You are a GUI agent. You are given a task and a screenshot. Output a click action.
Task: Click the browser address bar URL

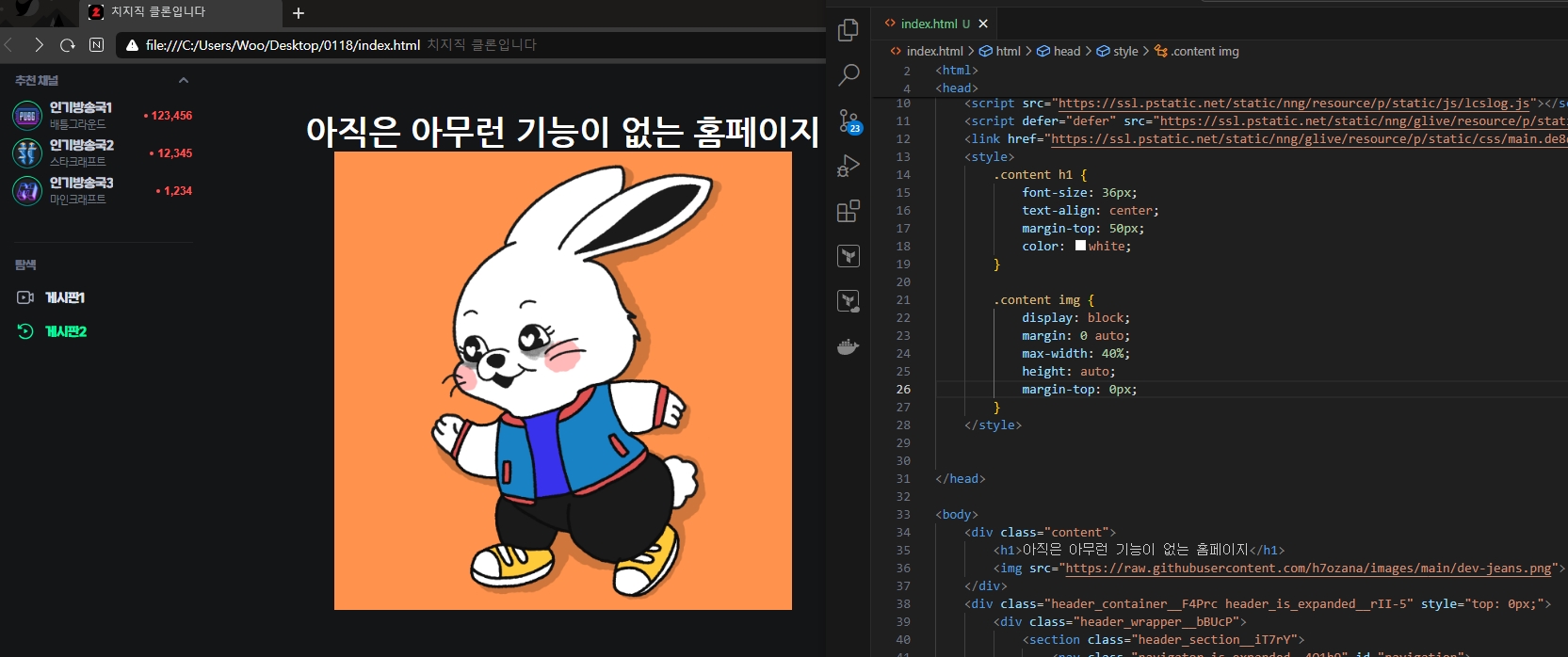[x=283, y=45]
